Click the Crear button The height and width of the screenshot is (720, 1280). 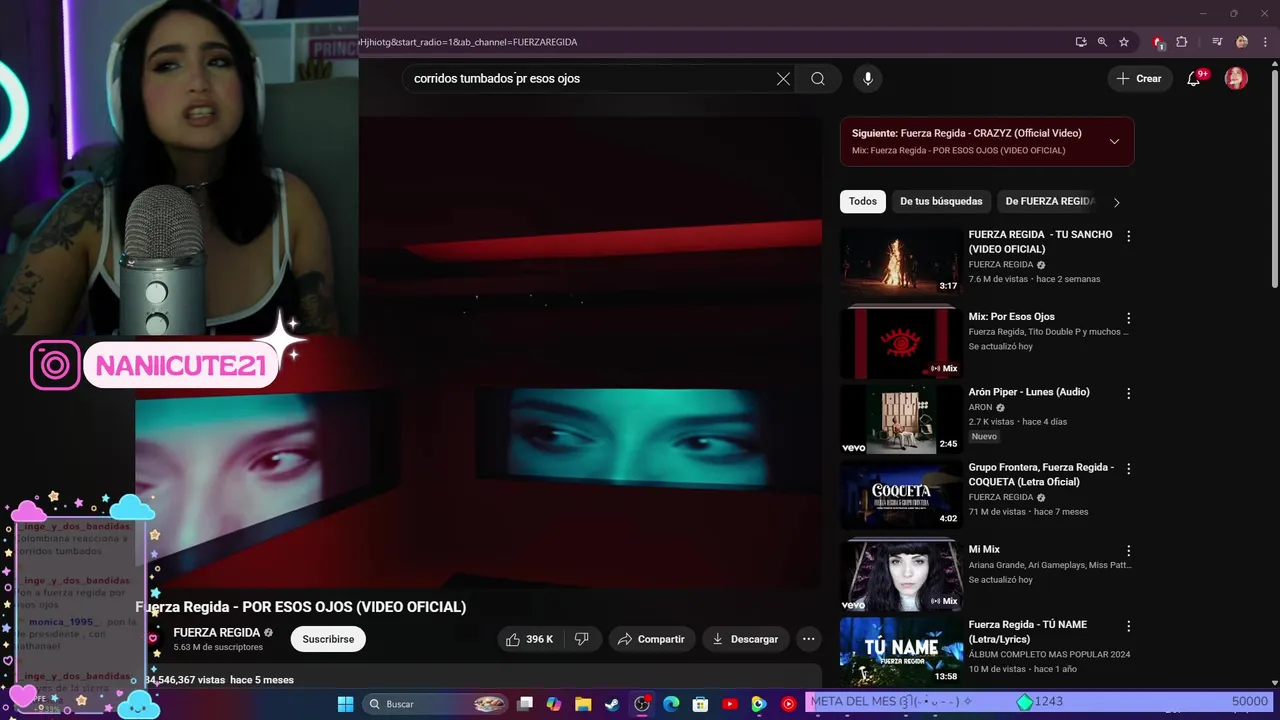[x=1139, y=79]
